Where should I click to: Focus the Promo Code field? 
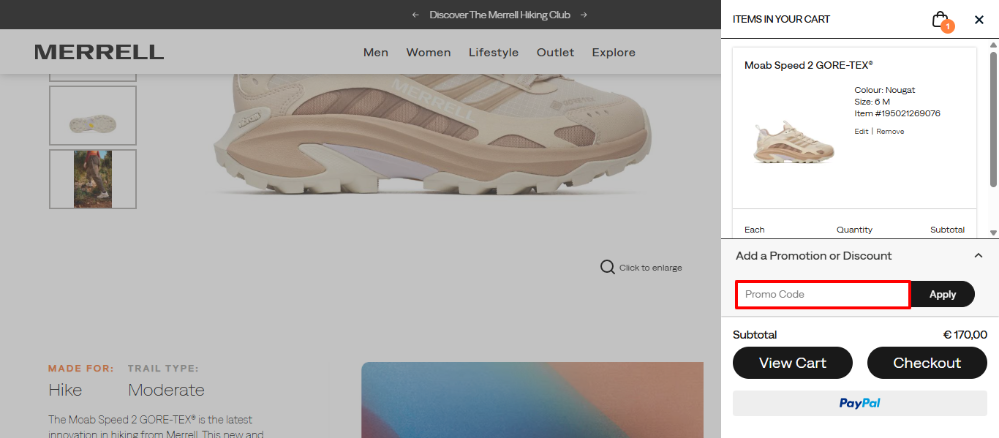click(823, 295)
